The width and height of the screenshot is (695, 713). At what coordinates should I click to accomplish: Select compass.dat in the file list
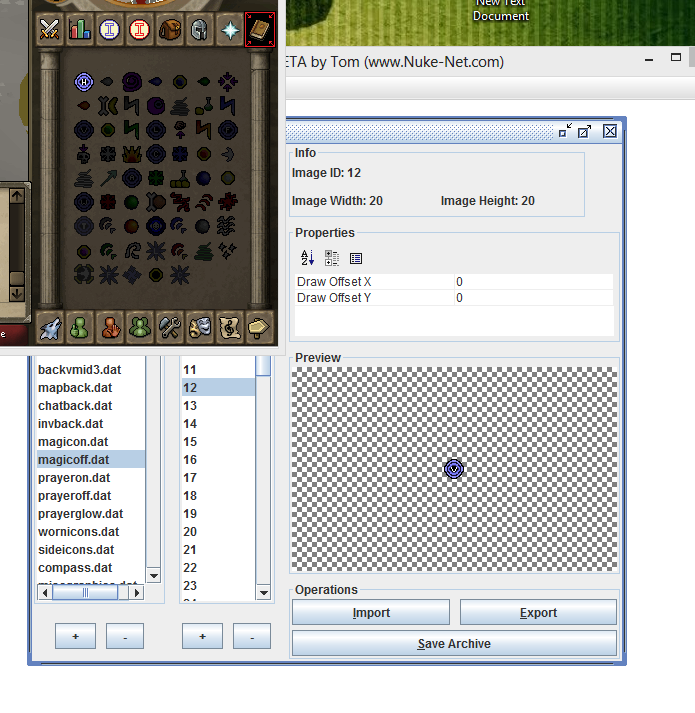tap(91, 568)
